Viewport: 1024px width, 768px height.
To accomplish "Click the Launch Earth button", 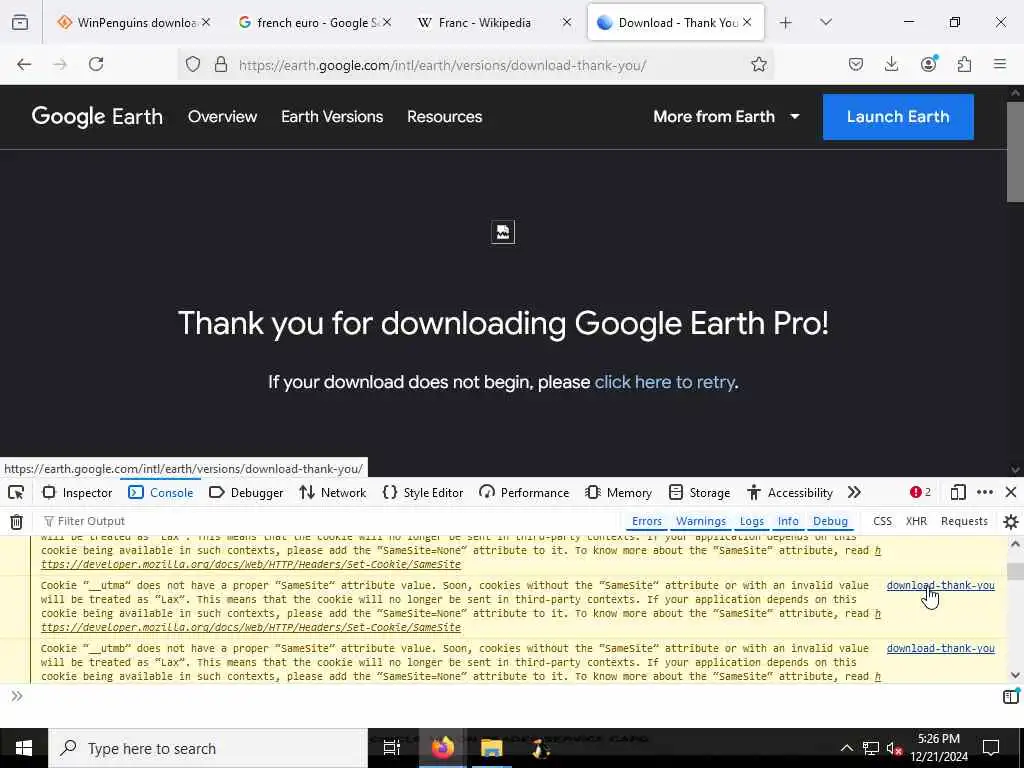I will [898, 117].
